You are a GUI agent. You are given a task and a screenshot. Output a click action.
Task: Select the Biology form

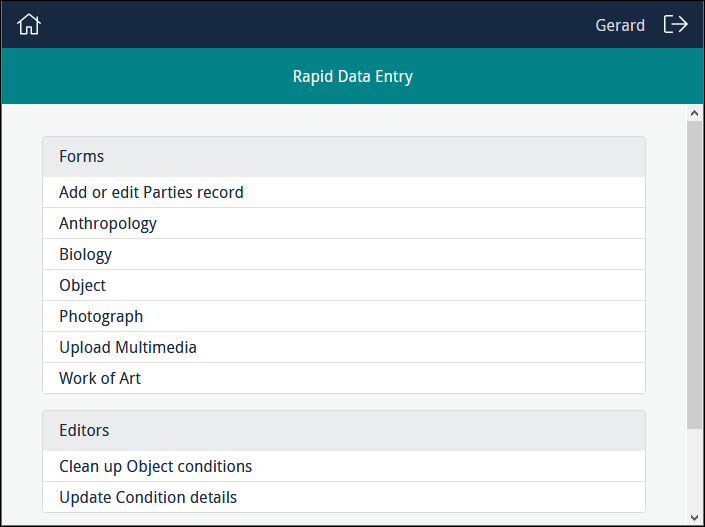pos(86,254)
